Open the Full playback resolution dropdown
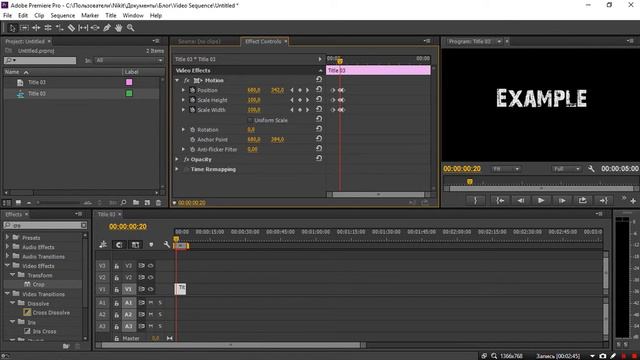Image resolution: width=640 pixels, height=360 pixels. click(x=566, y=169)
